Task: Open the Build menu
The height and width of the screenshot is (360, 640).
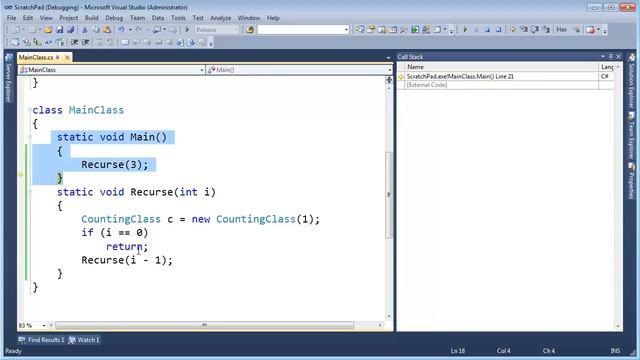Action: coord(91,18)
